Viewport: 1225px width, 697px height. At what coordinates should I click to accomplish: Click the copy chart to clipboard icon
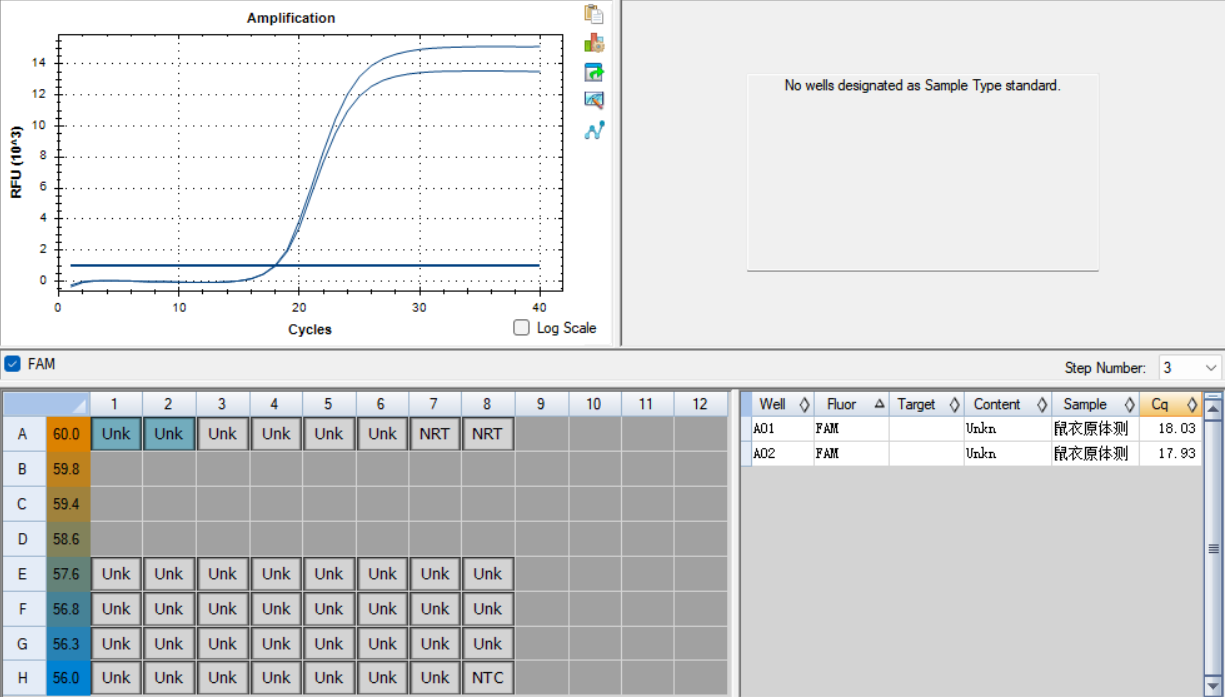click(594, 14)
